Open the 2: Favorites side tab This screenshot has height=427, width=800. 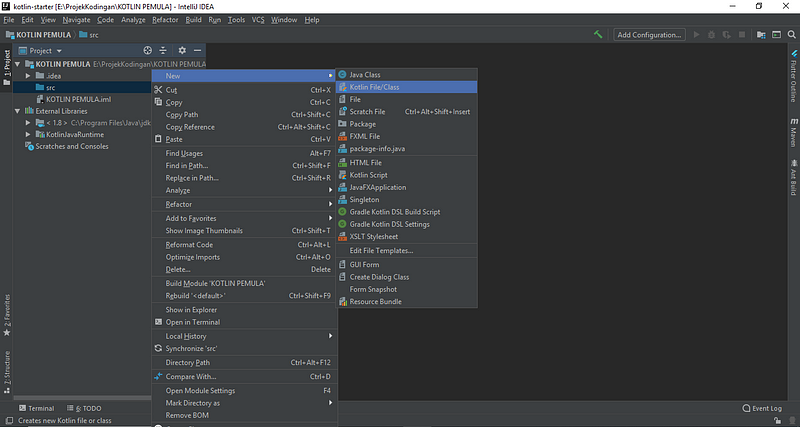tap(7, 315)
